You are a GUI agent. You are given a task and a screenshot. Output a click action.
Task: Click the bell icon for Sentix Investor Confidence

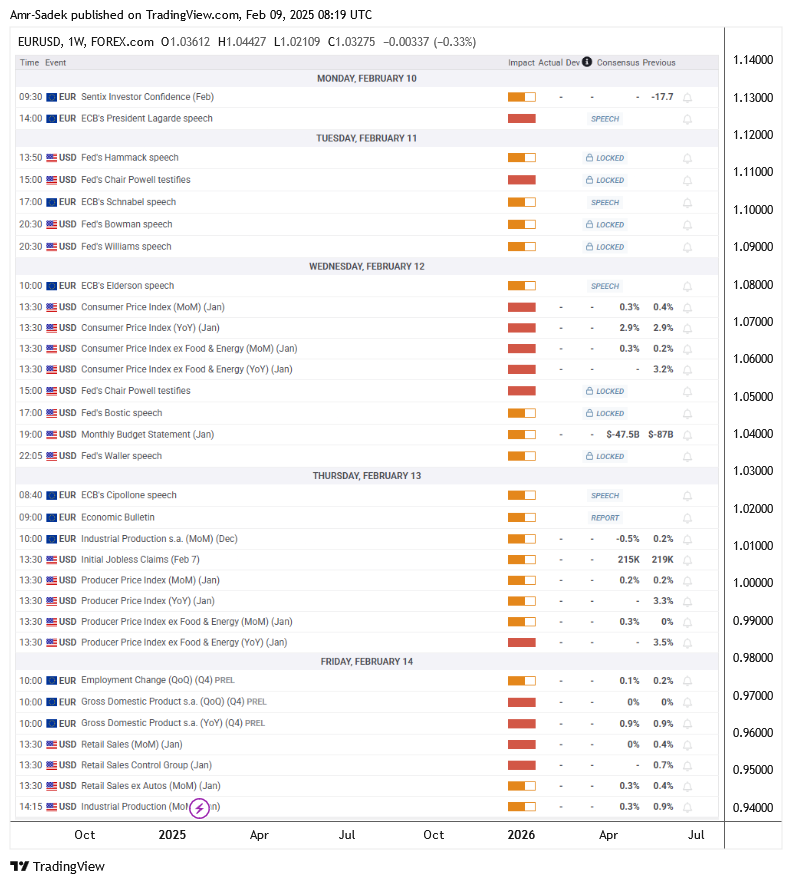click(x=687, y=98)
